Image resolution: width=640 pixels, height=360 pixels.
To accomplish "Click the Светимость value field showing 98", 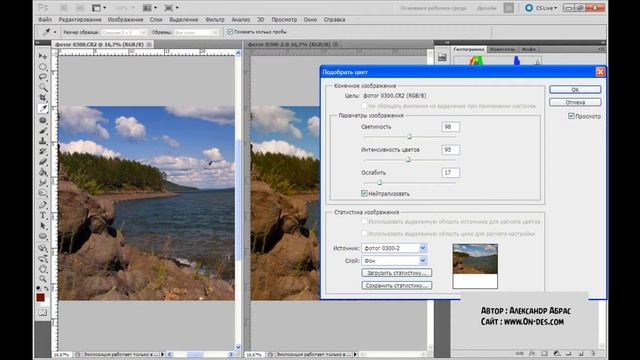I will tap(450, 127).
